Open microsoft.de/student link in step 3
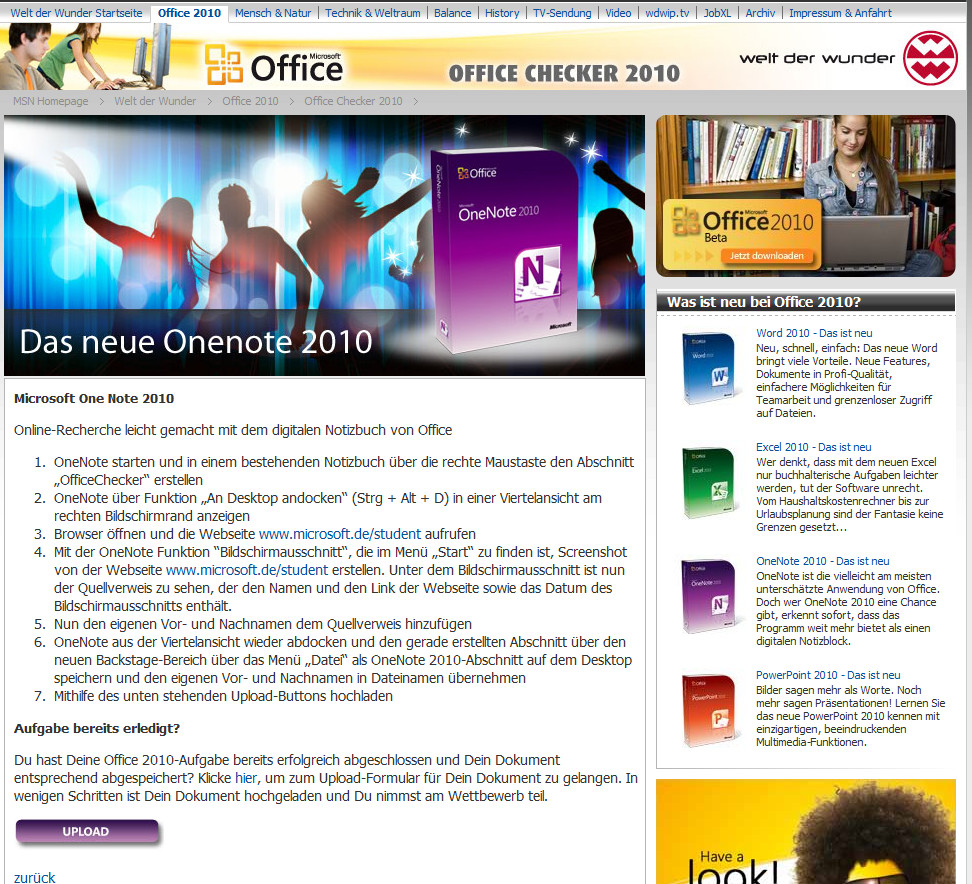Image resolution: width=972 pixels, height=884 pixels. tap(340, 534)
